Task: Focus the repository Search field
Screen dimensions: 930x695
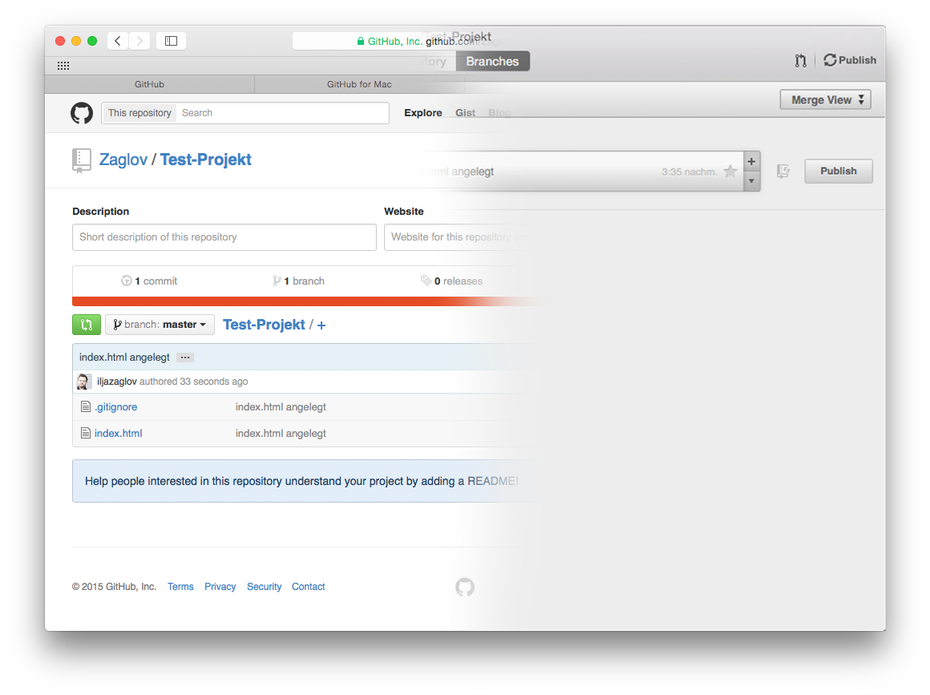Action: point(282,113)
